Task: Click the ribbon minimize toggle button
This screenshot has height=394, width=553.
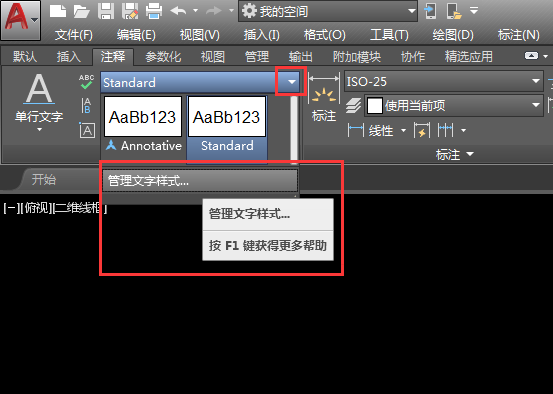Action: 531,56
